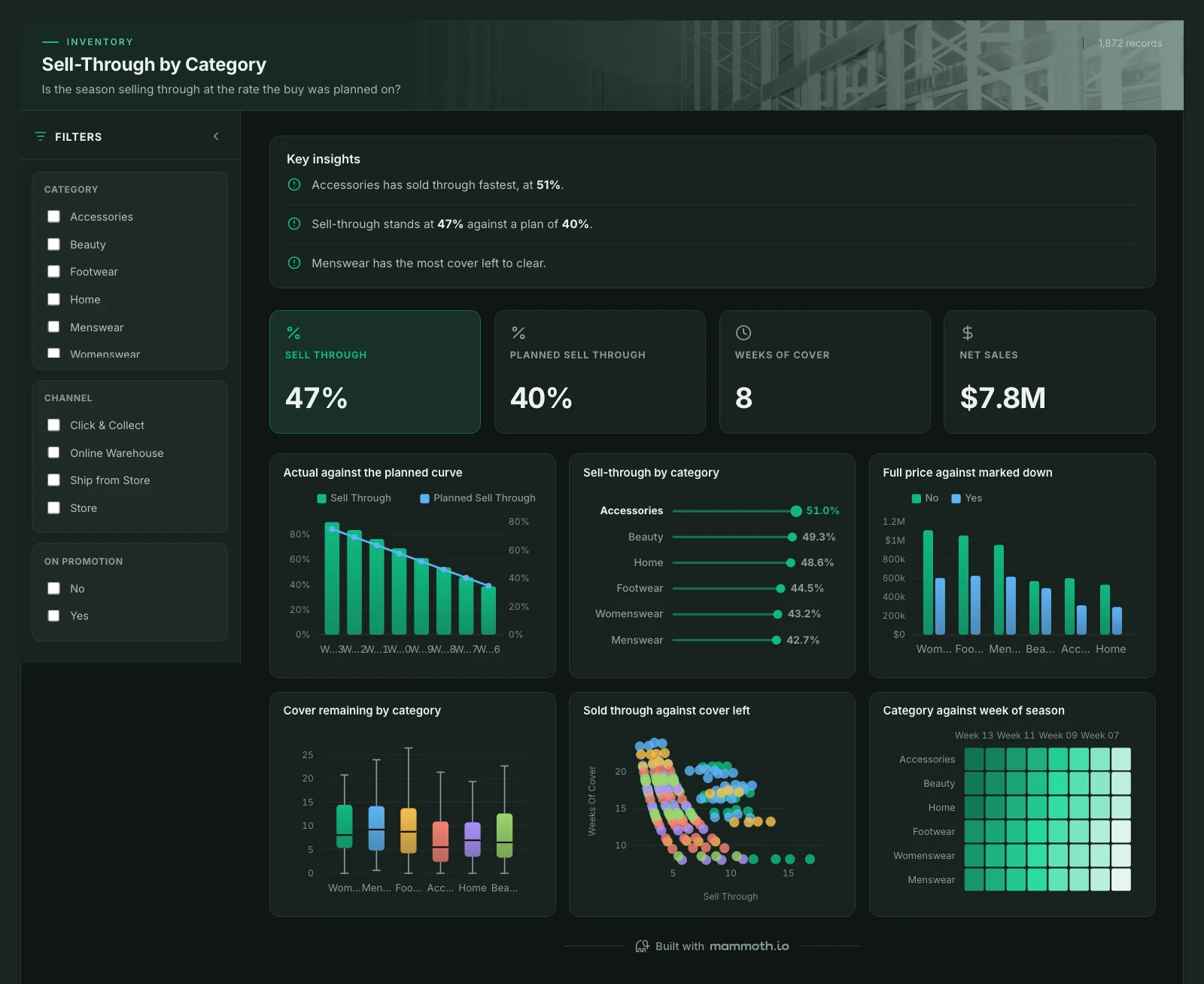1204x984 pixels.
Task: Select the Weeks of Cover card
Action: pyautogui.click(x=825, y=372)
